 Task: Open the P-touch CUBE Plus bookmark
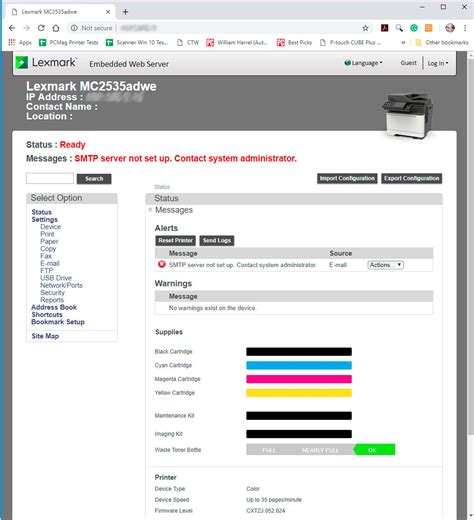click(x=350, y=42)
